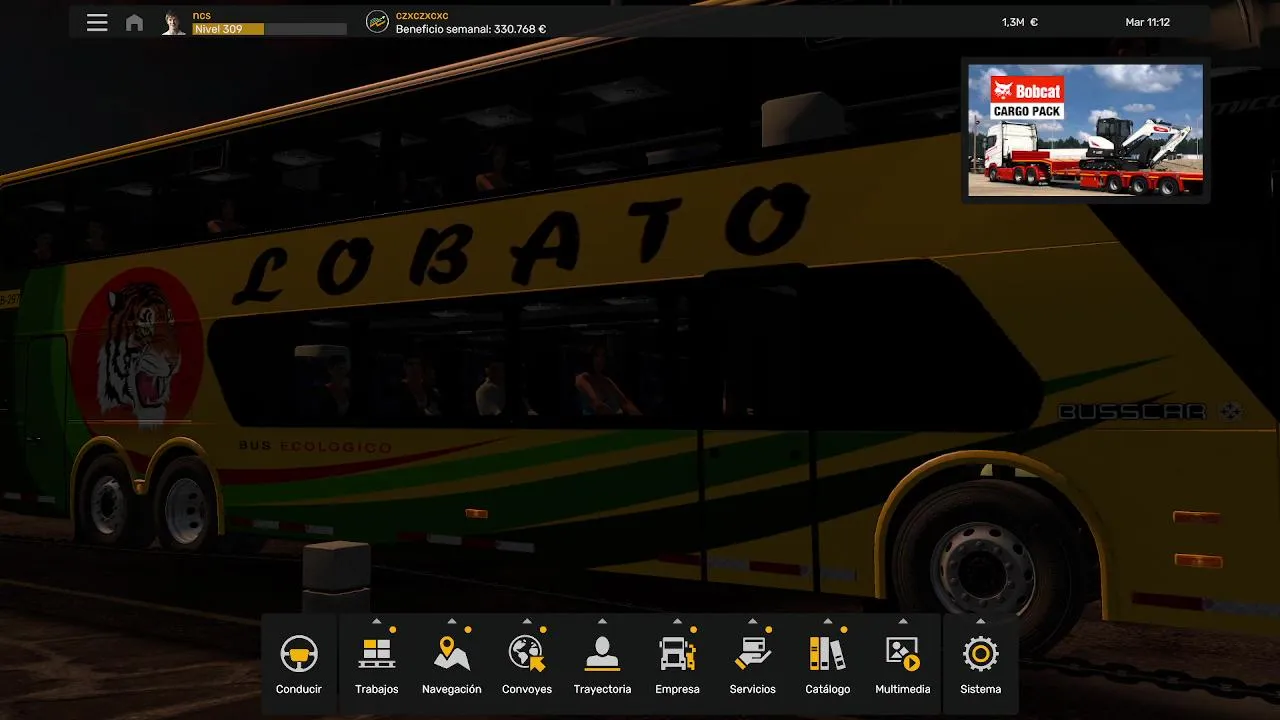Open the Trabajos cargo boxes icon
1280x720 pixels.
tap(377, 654)
